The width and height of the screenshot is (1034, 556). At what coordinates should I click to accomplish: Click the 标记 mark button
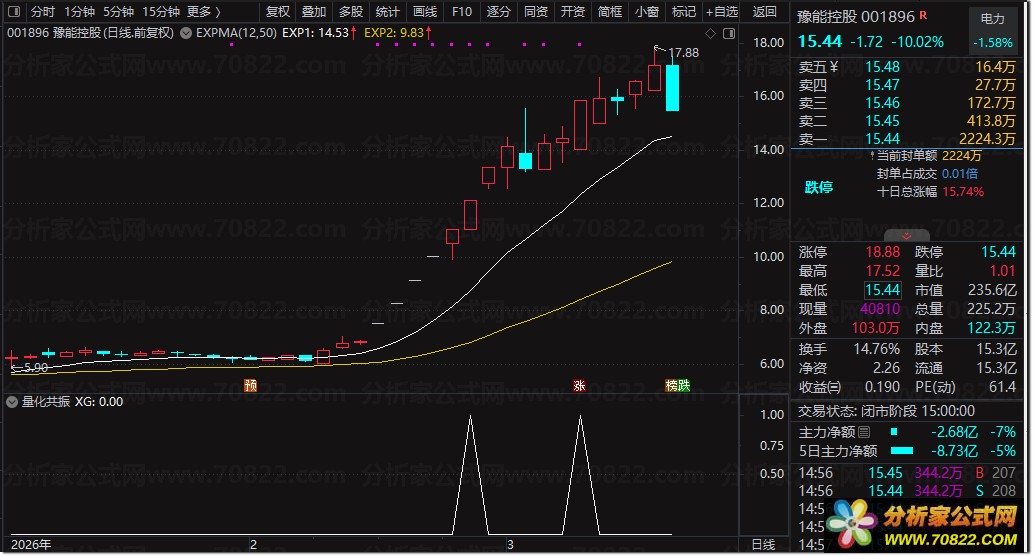click(683, 12)
